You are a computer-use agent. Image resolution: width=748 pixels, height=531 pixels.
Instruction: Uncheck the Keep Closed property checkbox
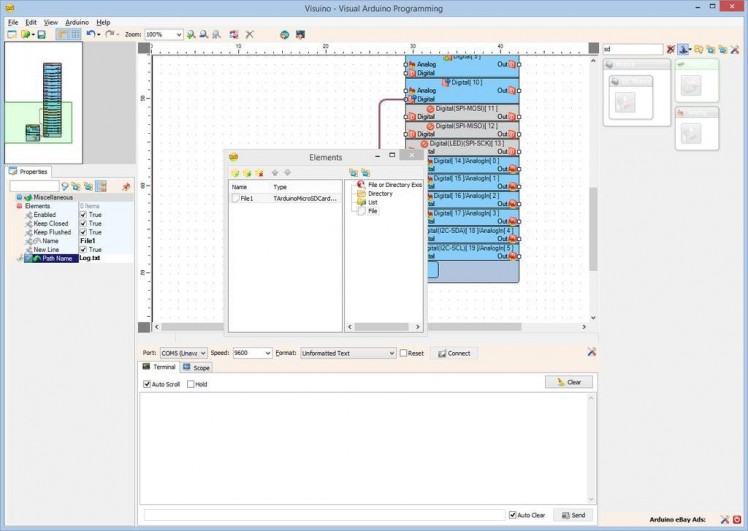coord(84,224)
